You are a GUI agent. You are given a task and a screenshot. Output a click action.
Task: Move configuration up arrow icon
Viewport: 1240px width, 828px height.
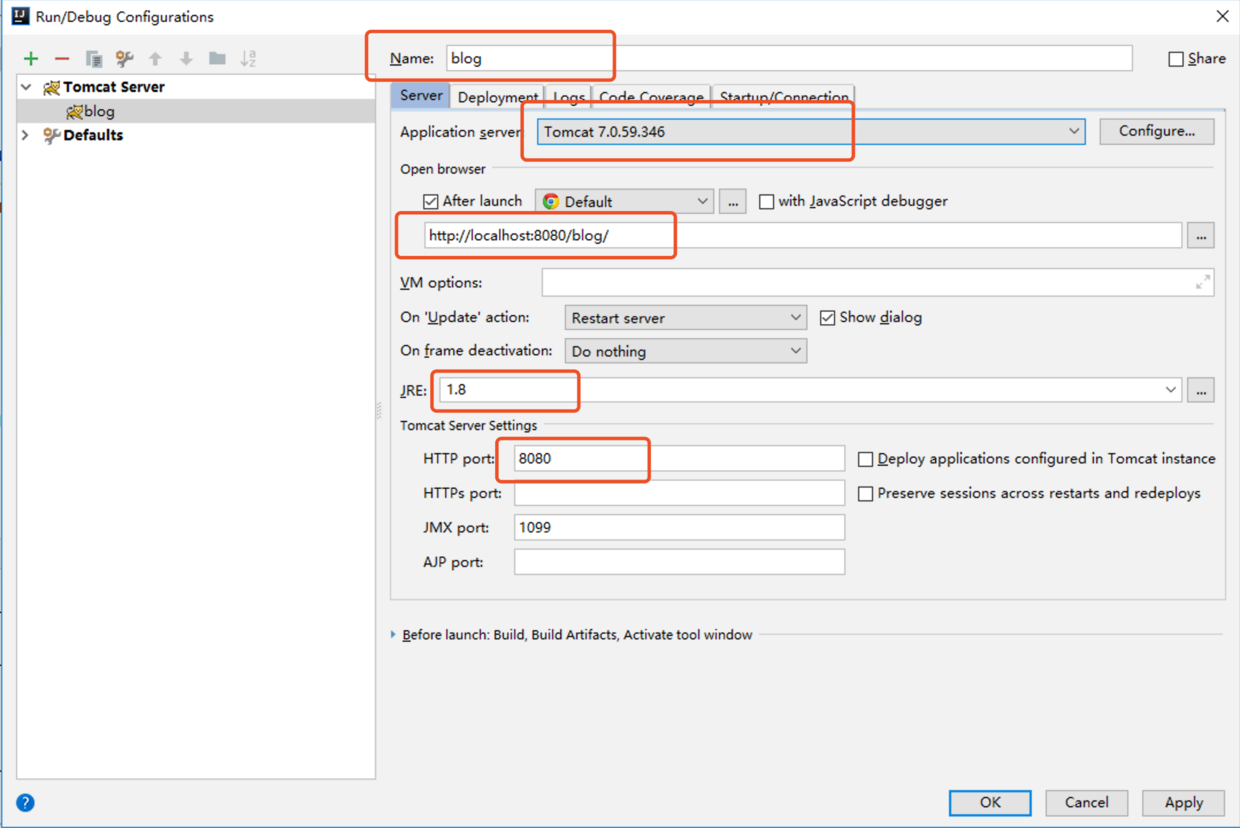(155, 59)
